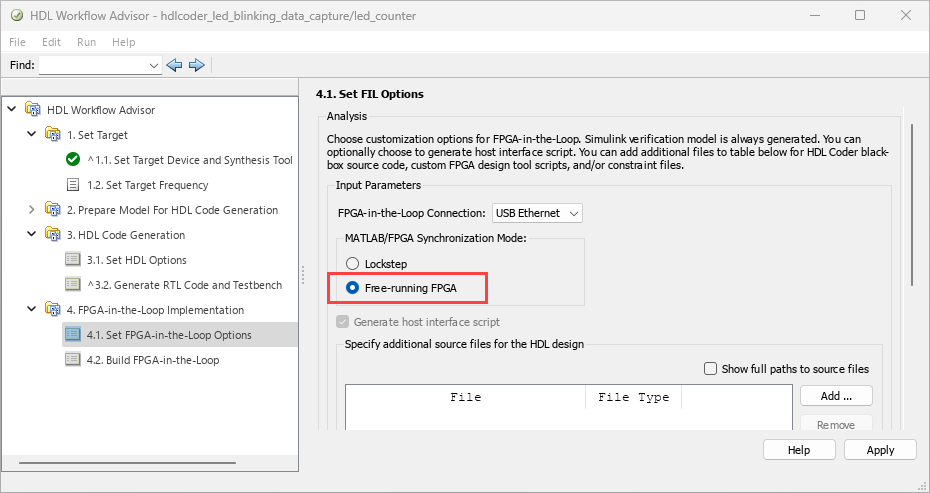Click the task icon beside 3.2. Generate RTL Code
This screenshot has width=930, height=493.
72,284
